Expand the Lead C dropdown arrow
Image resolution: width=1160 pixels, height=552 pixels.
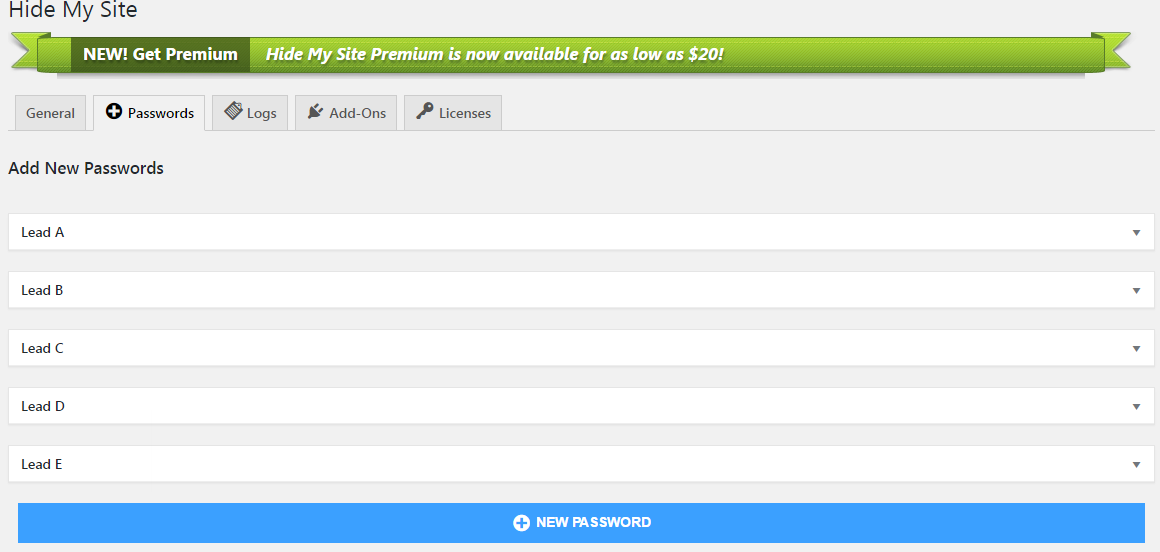1136,349
